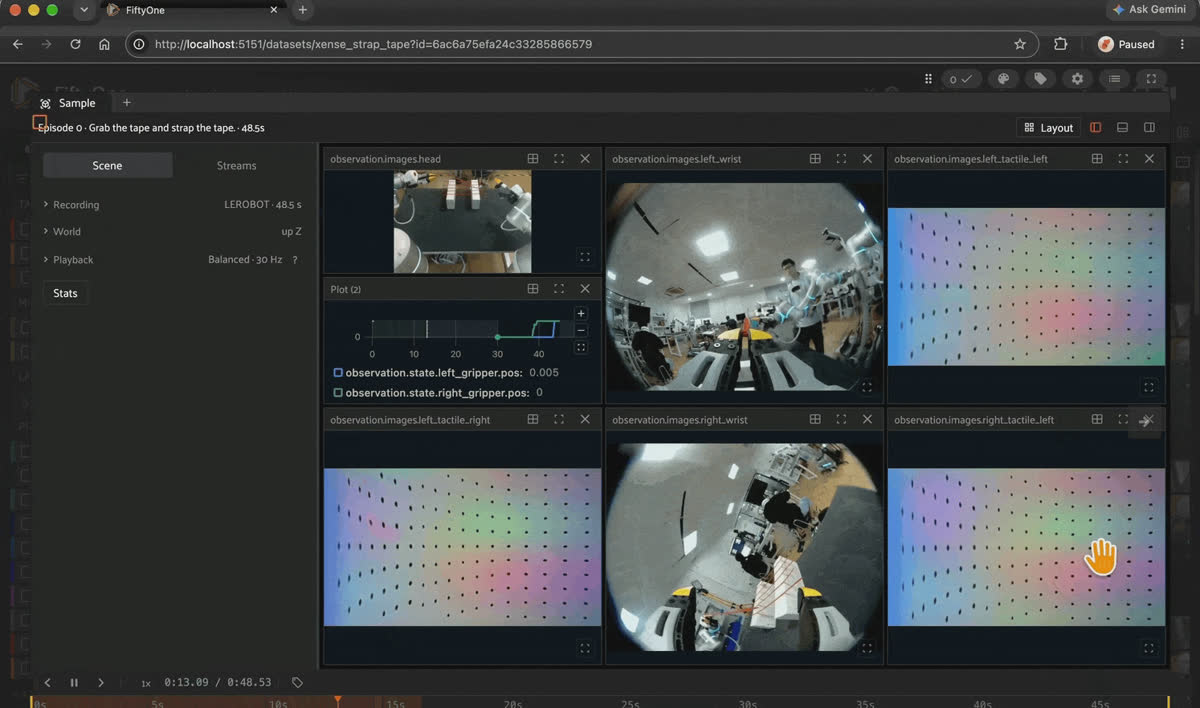Image resolution: width=1200 pixels, height=708 pixels.
Task: Change the 1x playback speed
Action: click(x=145, y=683)
